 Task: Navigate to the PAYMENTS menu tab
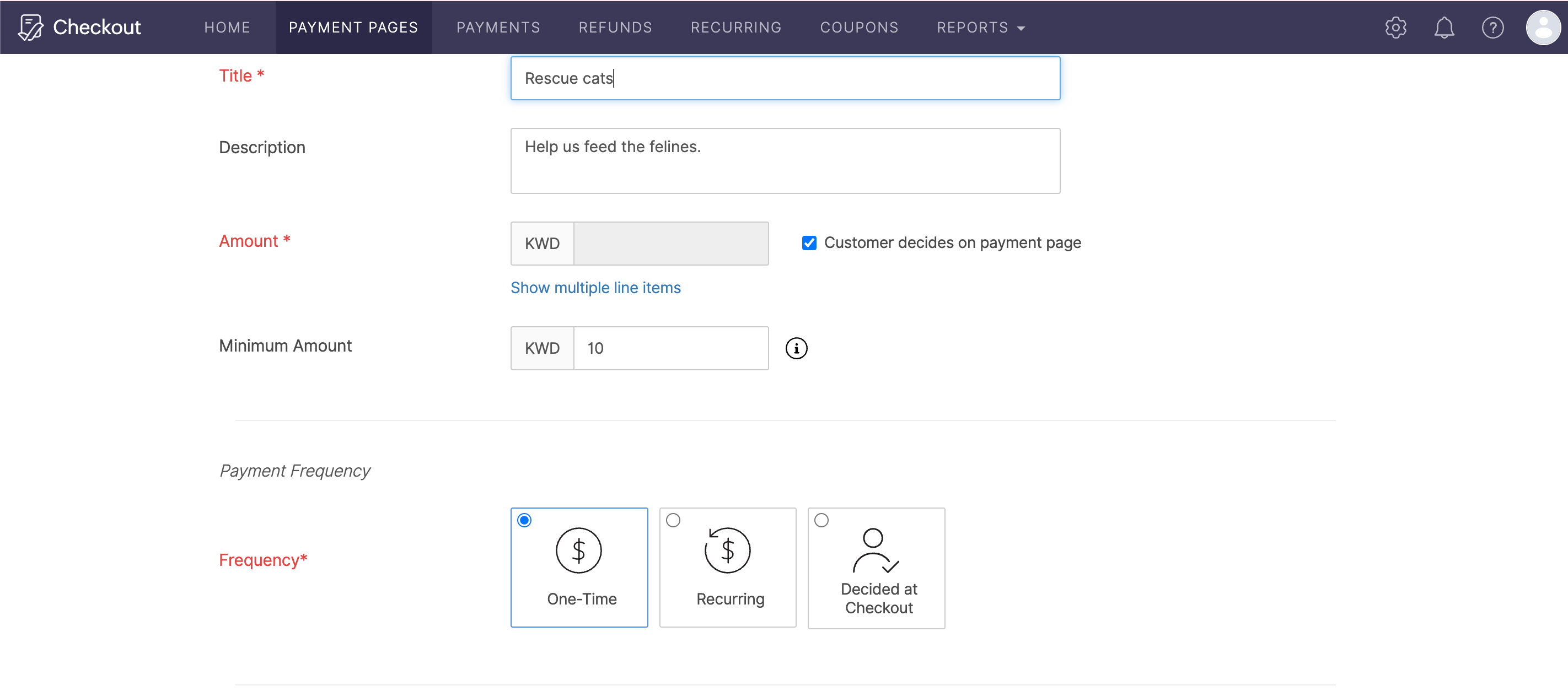coord(497,27)
